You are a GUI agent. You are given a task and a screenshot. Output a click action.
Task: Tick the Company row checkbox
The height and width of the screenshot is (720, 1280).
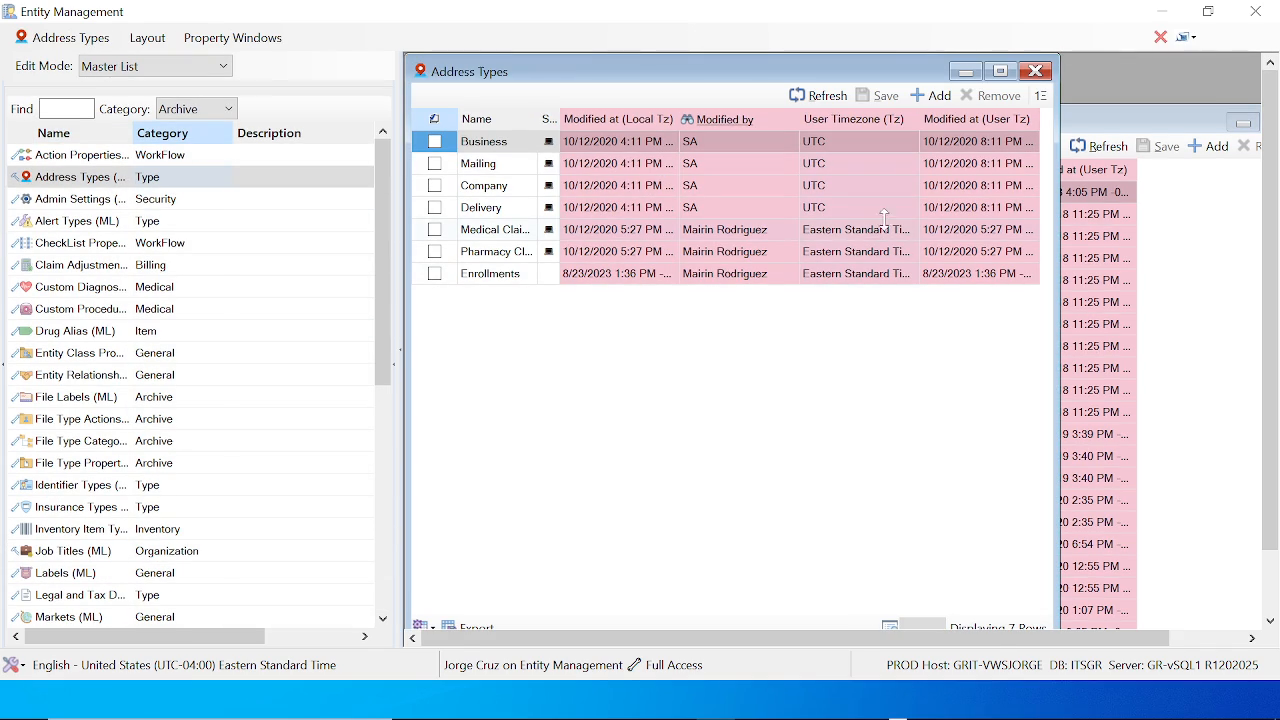(435, 186)
